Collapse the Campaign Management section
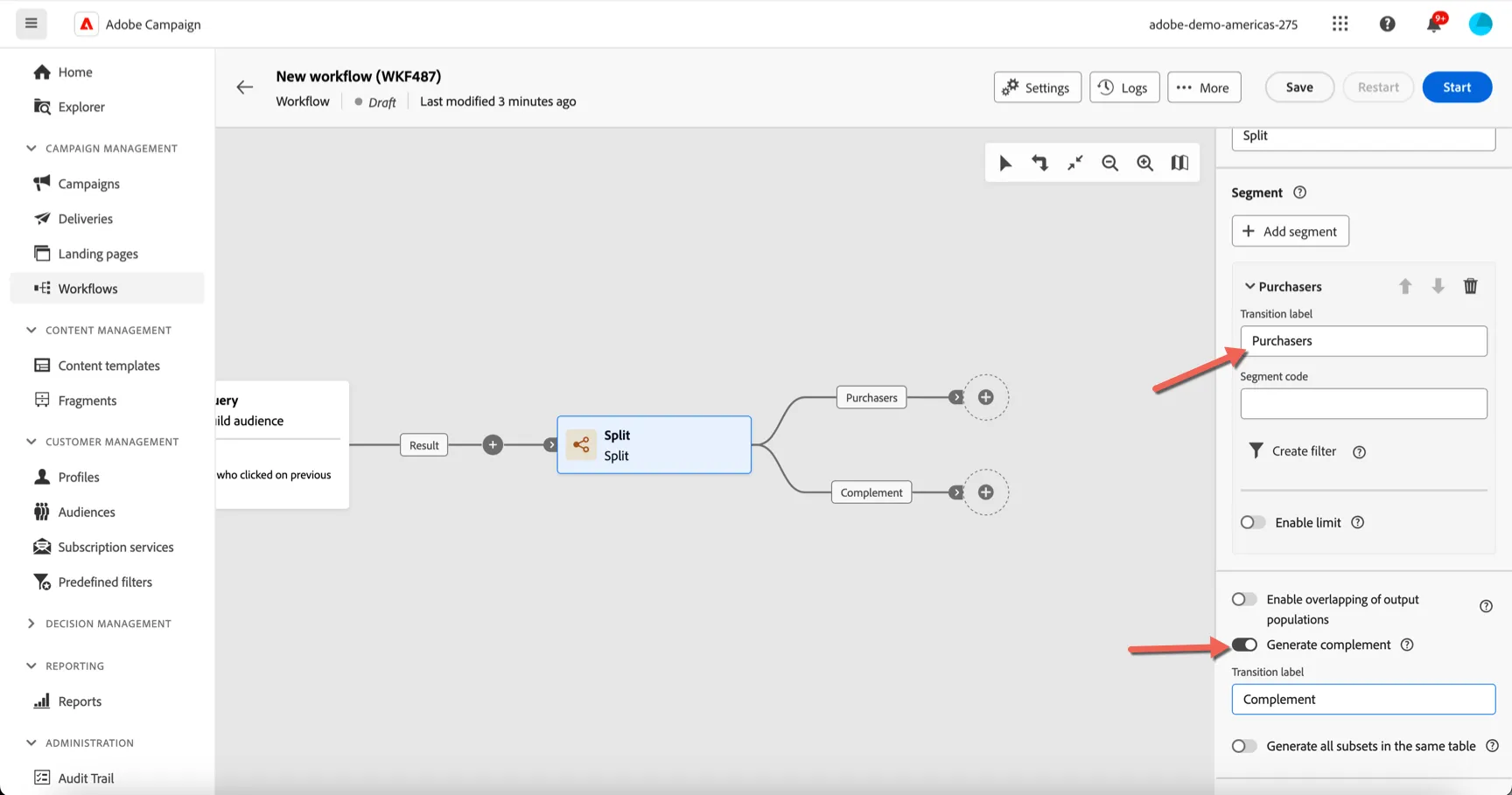The height and width of the screenshot is (795, 1512). tap(31, 148)
